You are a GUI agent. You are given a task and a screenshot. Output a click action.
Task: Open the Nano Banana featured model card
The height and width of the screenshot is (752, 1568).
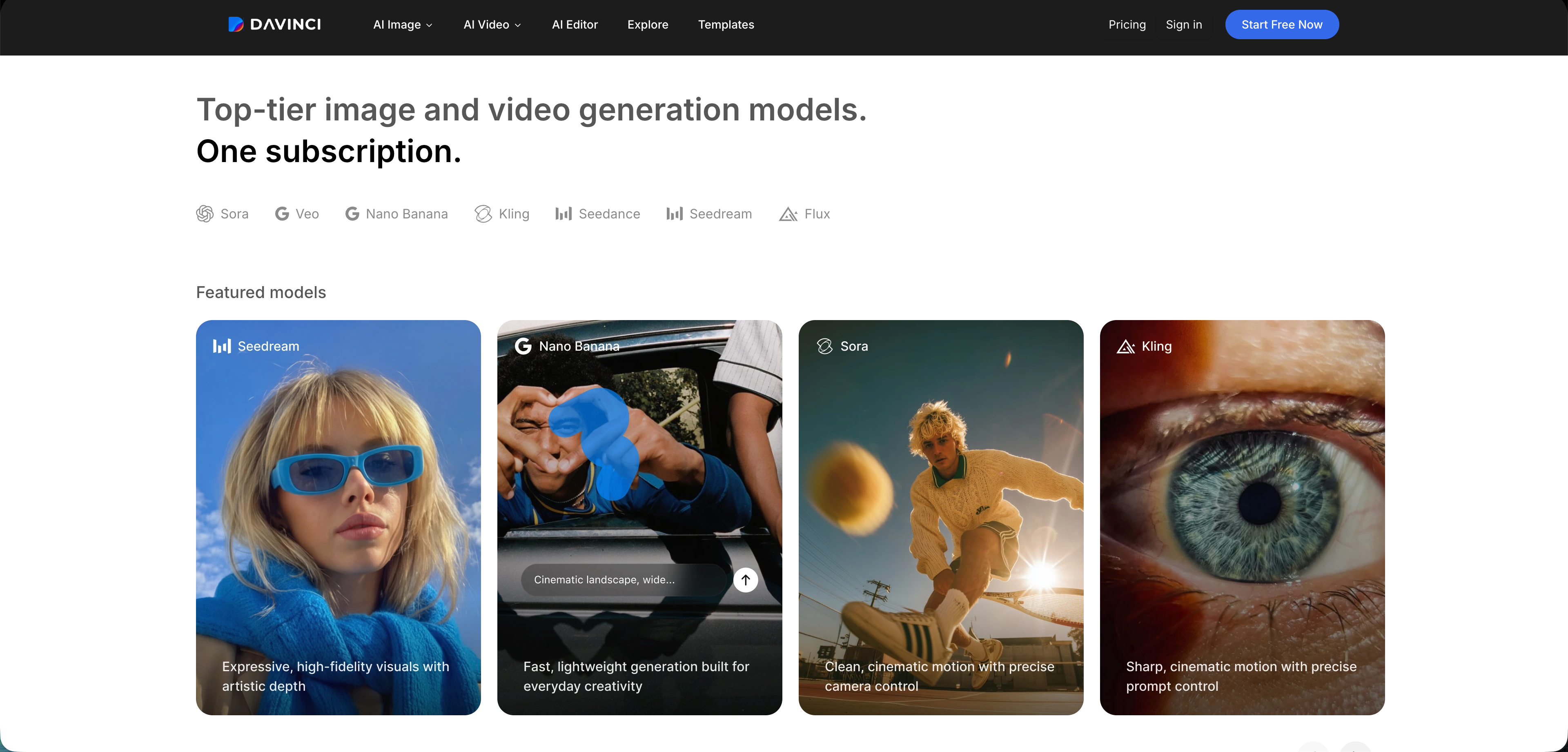tap(640, 517)
